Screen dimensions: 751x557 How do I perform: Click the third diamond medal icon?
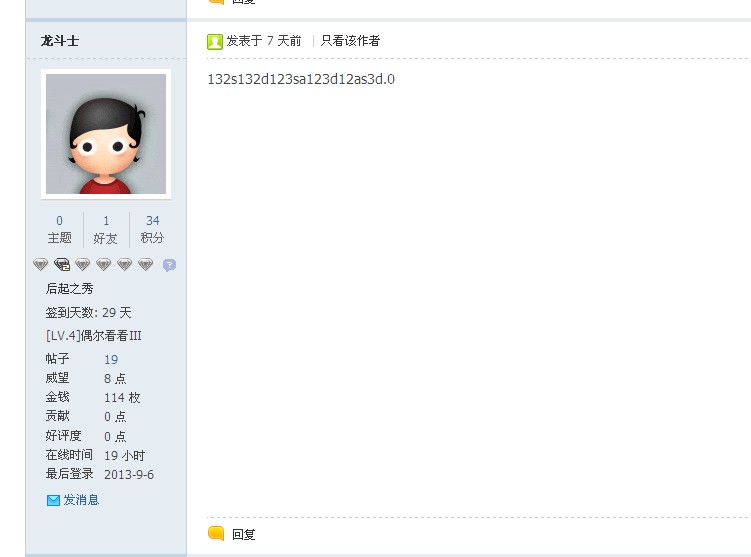(82, 264)
